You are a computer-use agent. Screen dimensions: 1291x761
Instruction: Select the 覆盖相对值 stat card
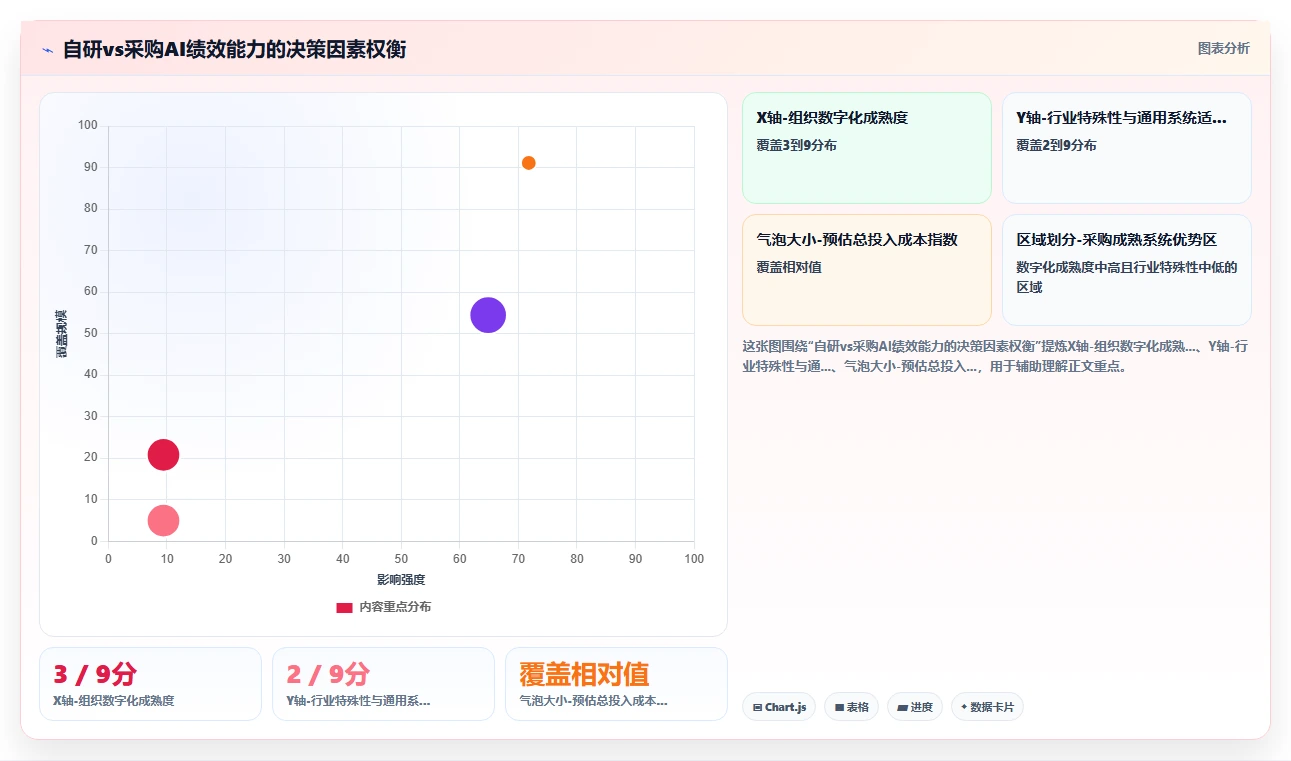[x=616, y=684]
